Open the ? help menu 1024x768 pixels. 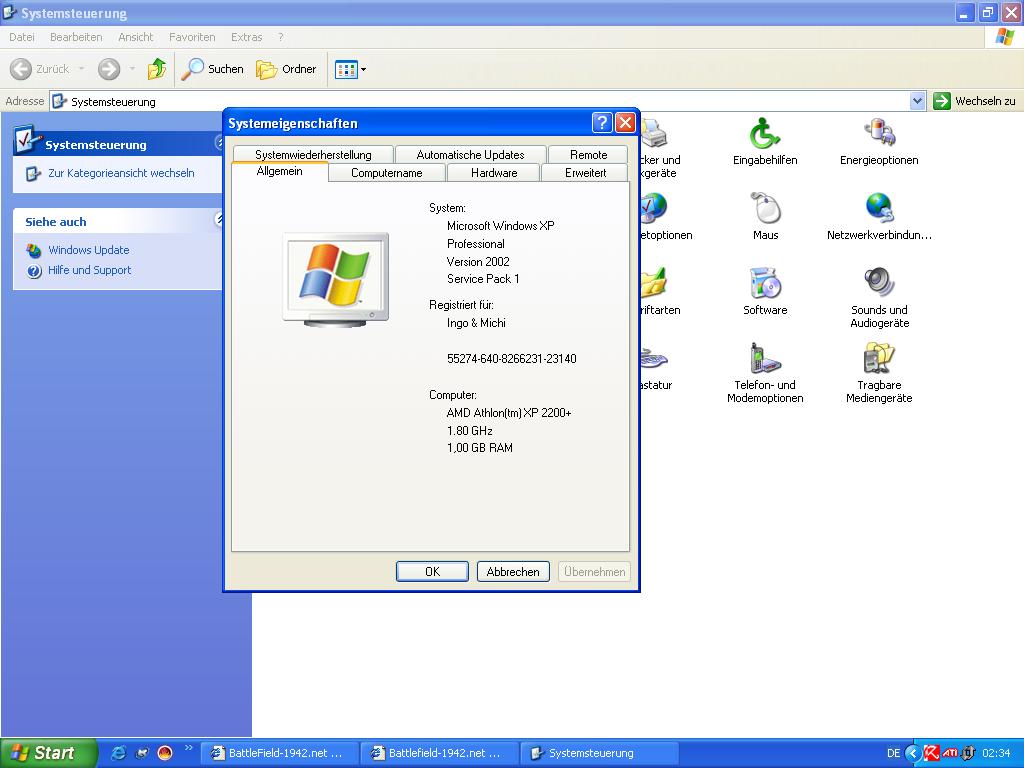pyautogui.click(x=281, y=37)
